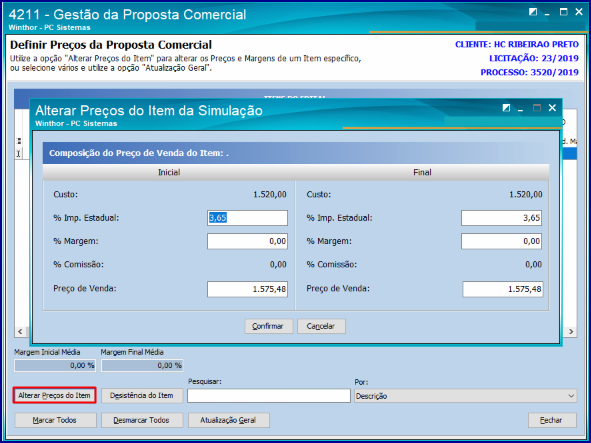Click the Final column header

click(x=422, y=172)
